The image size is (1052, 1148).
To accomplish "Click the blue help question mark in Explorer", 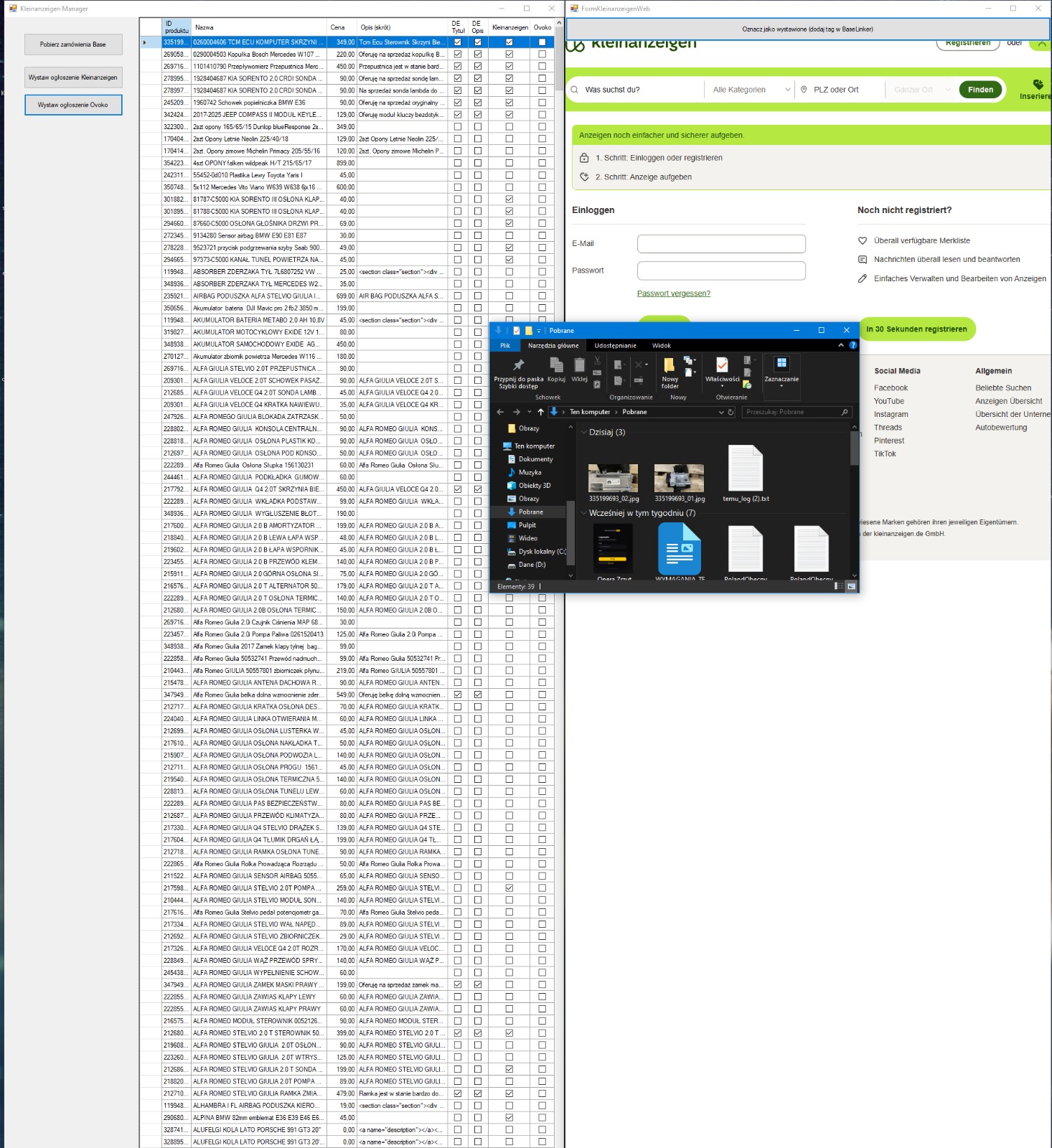I will click(853, 345).
